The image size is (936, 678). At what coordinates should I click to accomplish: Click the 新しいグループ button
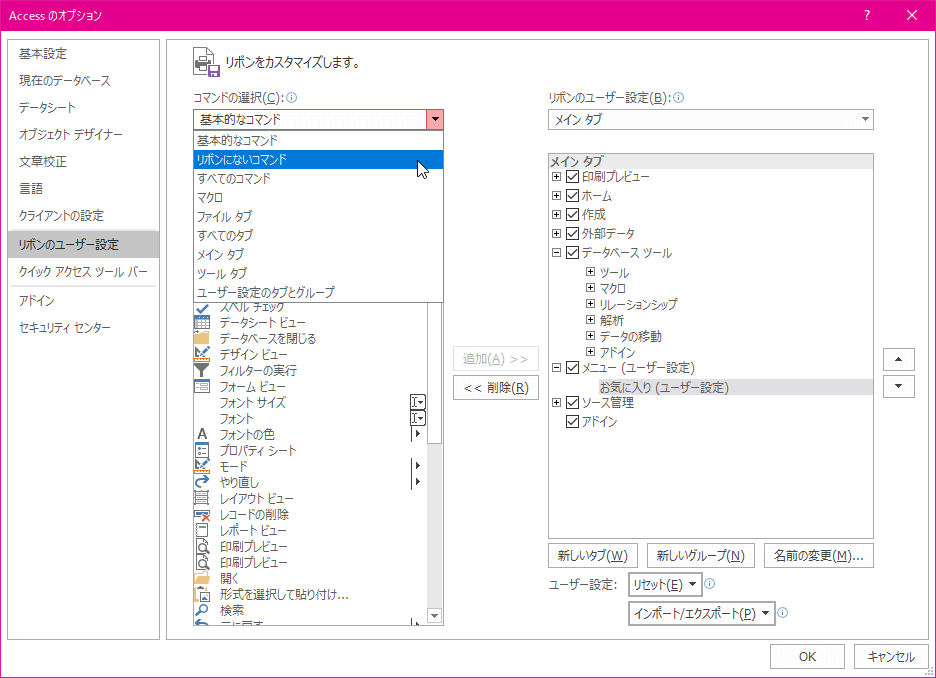coord(701,556)
